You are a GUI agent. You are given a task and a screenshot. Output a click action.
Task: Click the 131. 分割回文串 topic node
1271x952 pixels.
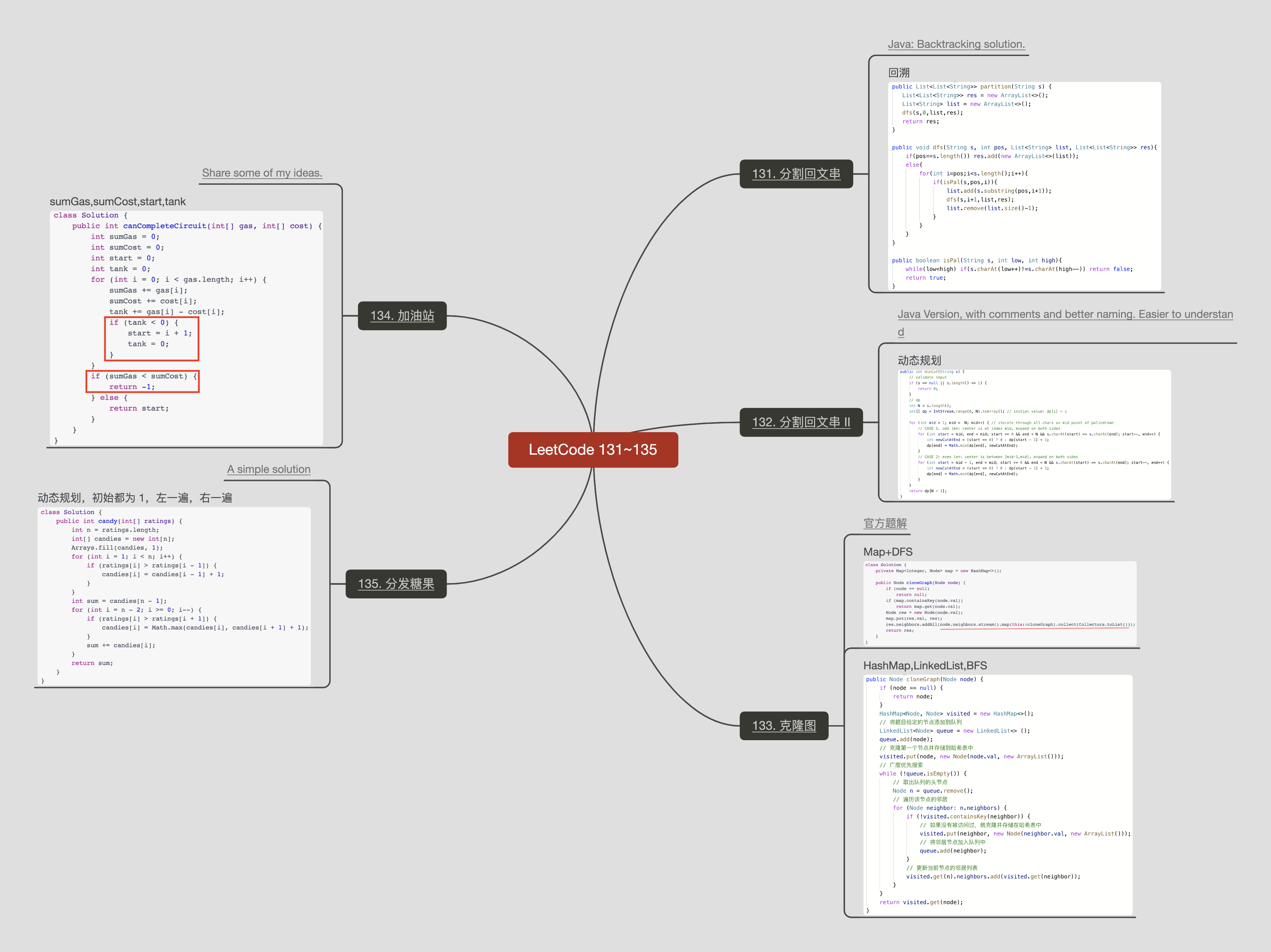[x=796, y=174]
